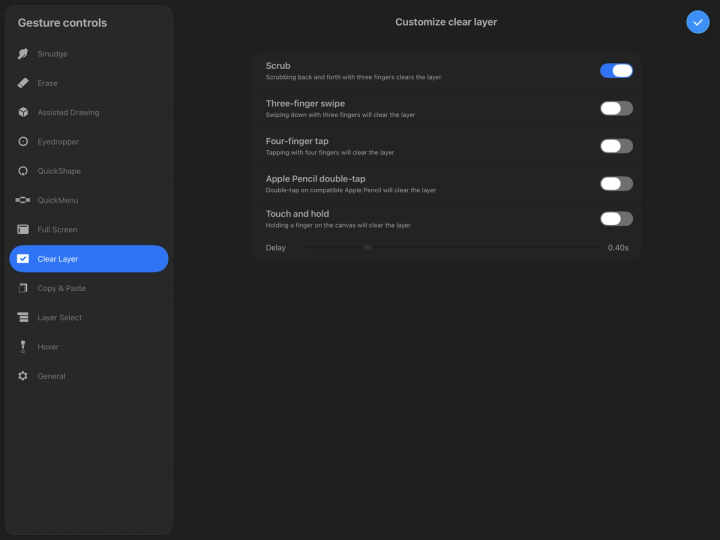The width and height of the screenshot is (720, 540).
Task: Select Clear Layer label in sidebar
Action: [x=57, y=259]
